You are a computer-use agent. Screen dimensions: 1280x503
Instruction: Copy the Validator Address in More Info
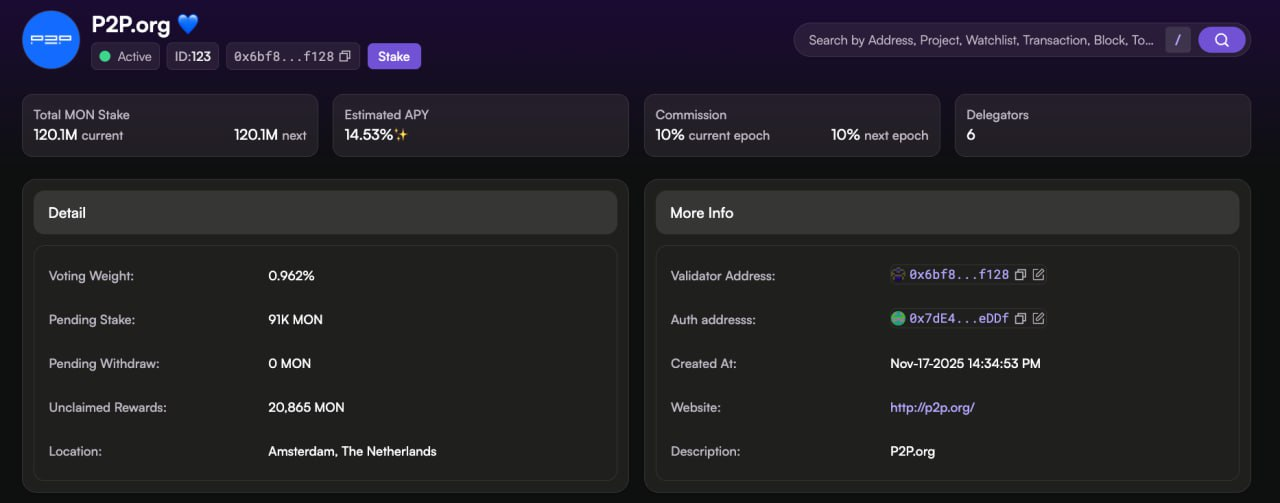coord(1020,275)
